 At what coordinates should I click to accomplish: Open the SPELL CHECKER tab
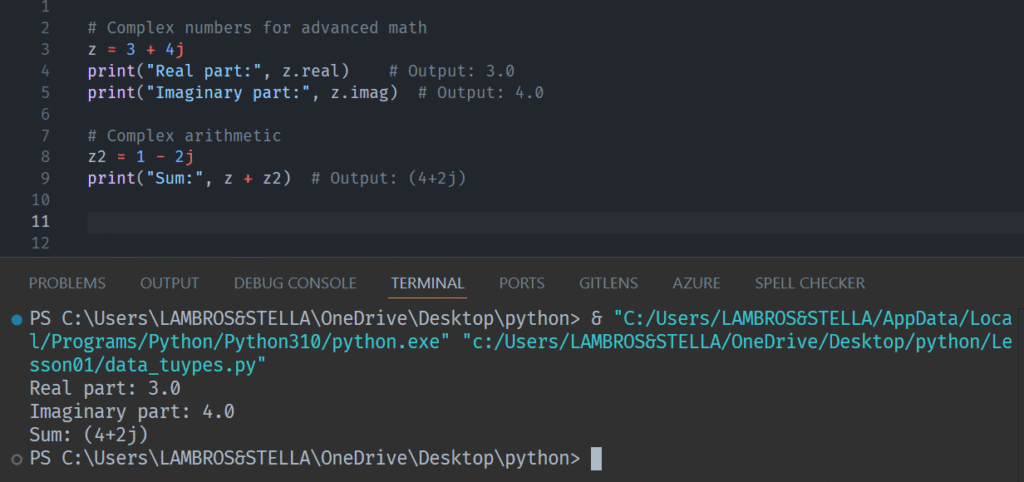click(x=809, y=283)
